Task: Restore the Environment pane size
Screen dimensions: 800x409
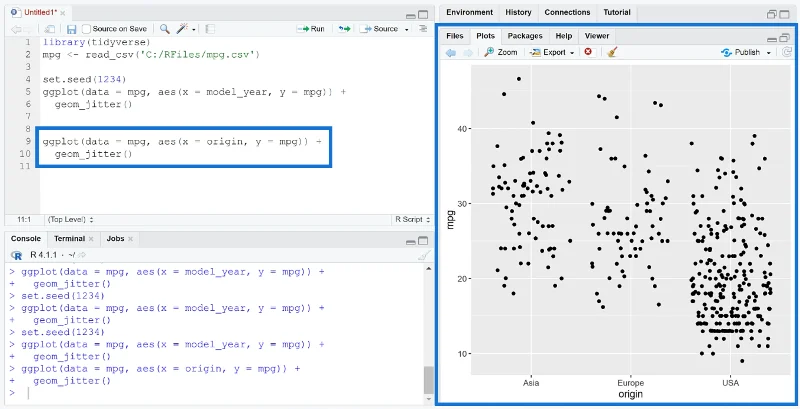Action: (772, 14)
